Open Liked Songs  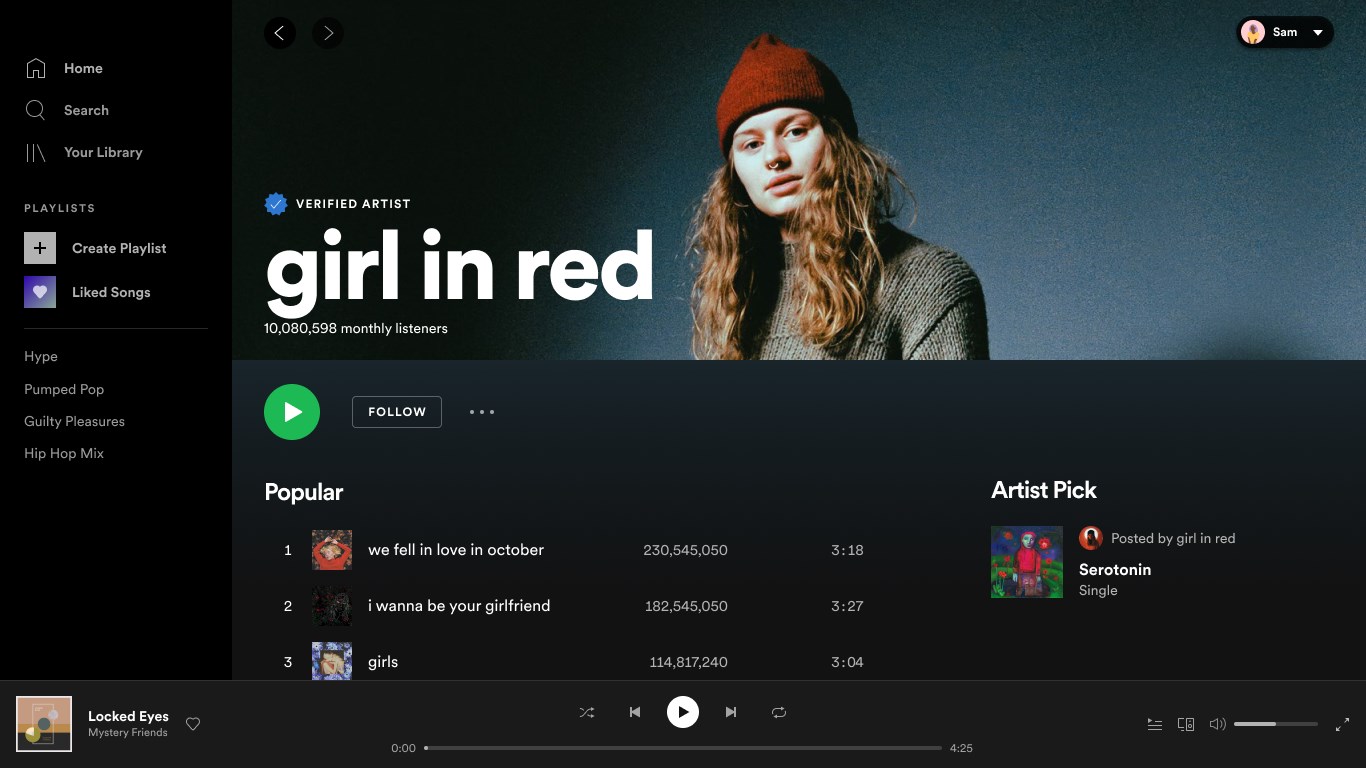point(111,292)
